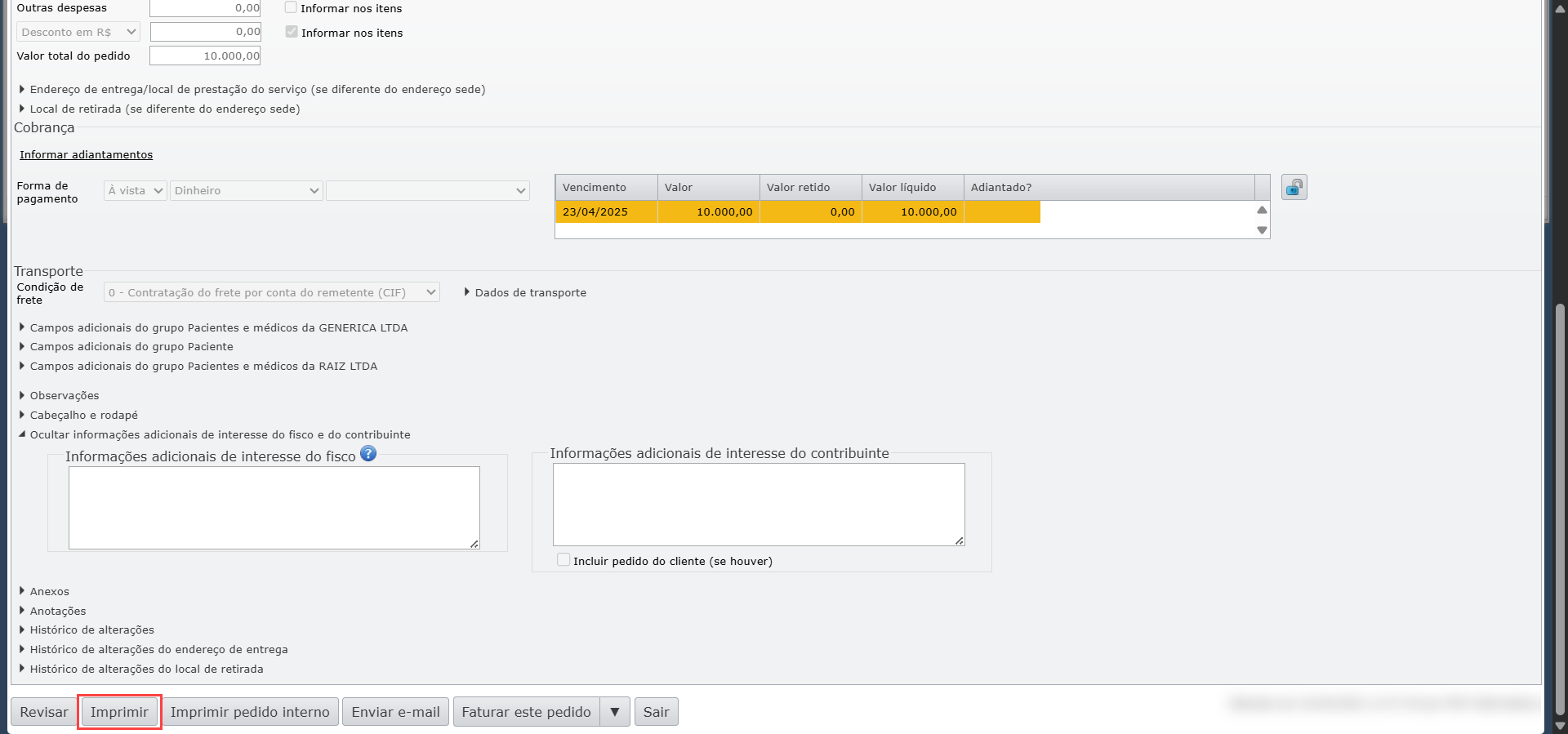The height and width of the screenshot is (734, 1568).
Task: Open the empty dropdown next to Dinheiro
Action: (428, 190)
